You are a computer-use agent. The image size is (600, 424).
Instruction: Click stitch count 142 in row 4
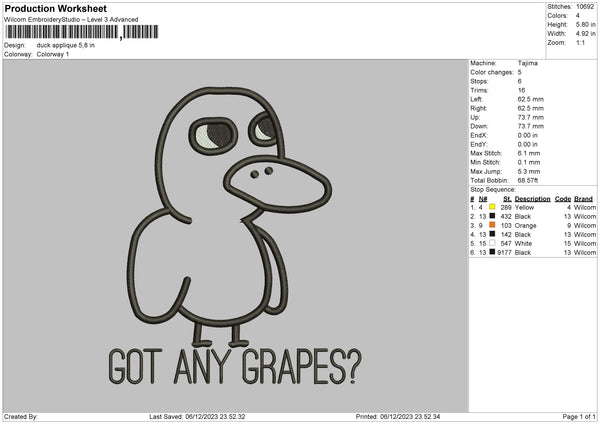click(506, 235)
